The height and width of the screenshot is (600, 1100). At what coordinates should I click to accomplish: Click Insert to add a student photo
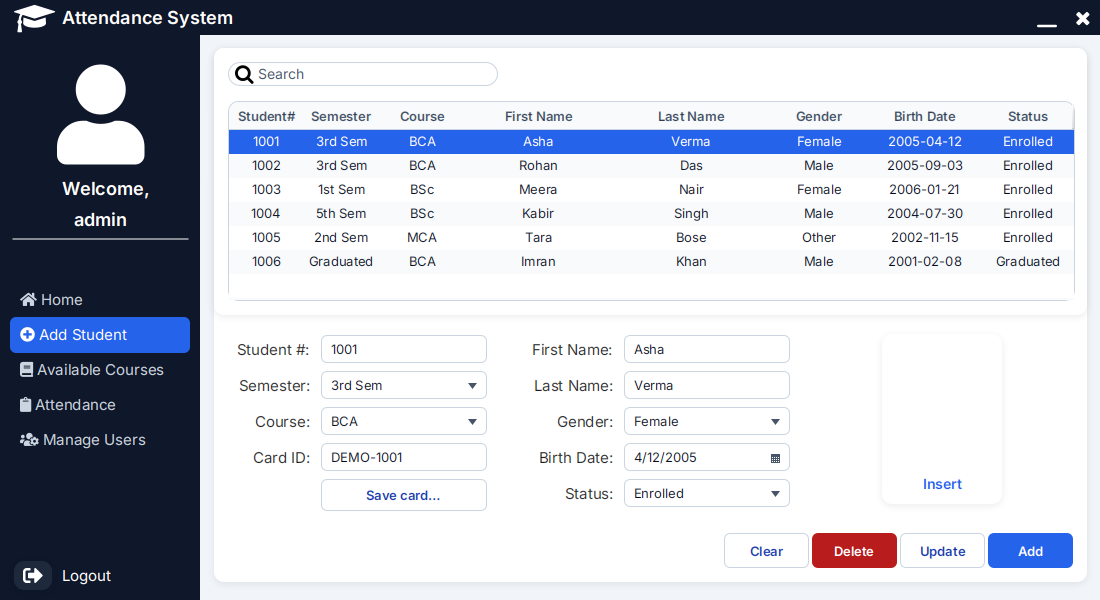coord(942,484)
